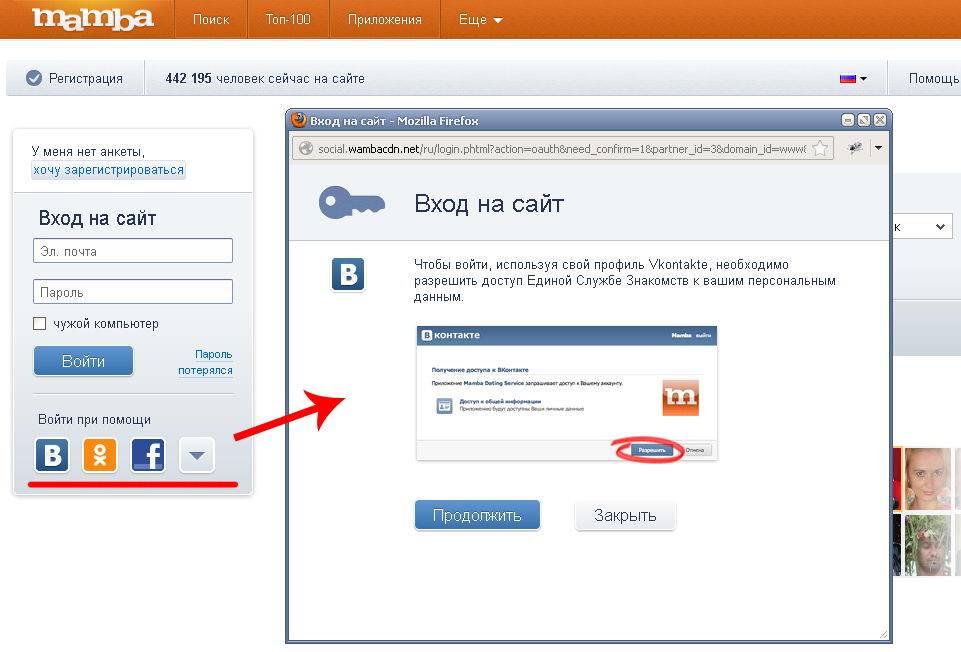Open the "Приложения" menu item
Viewport: 961px width, 652px height.
[x=385, y=20]
